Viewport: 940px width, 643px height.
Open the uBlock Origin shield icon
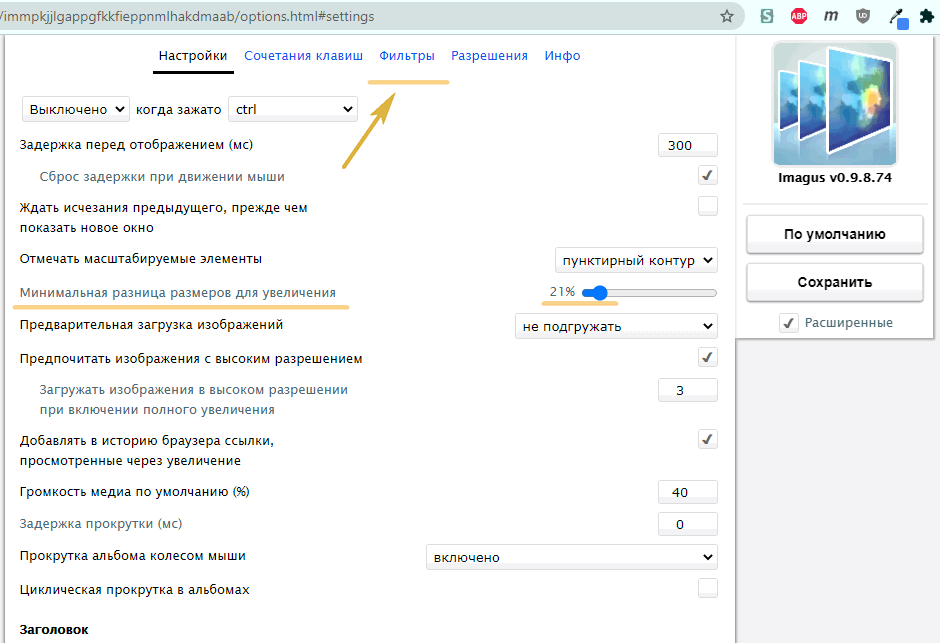pyautogui.click(x=863, y=16)
